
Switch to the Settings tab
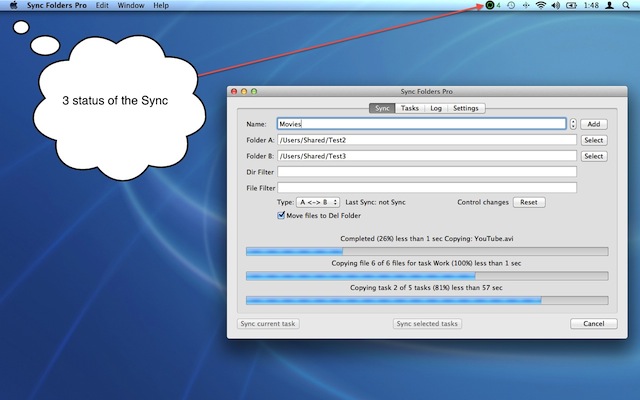(465, 108)
